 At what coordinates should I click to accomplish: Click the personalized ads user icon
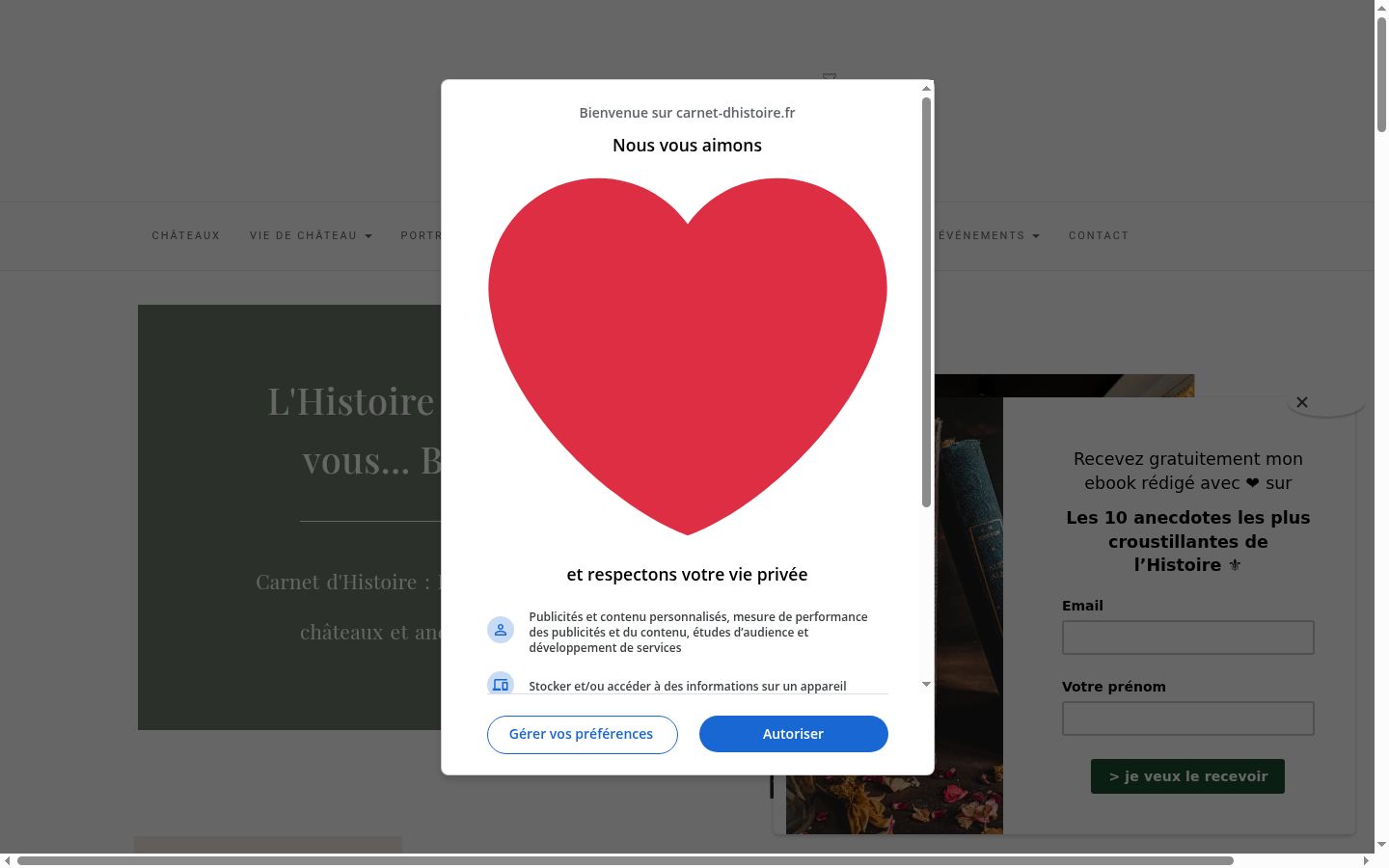pyautogui.click(x=501, y=630)
